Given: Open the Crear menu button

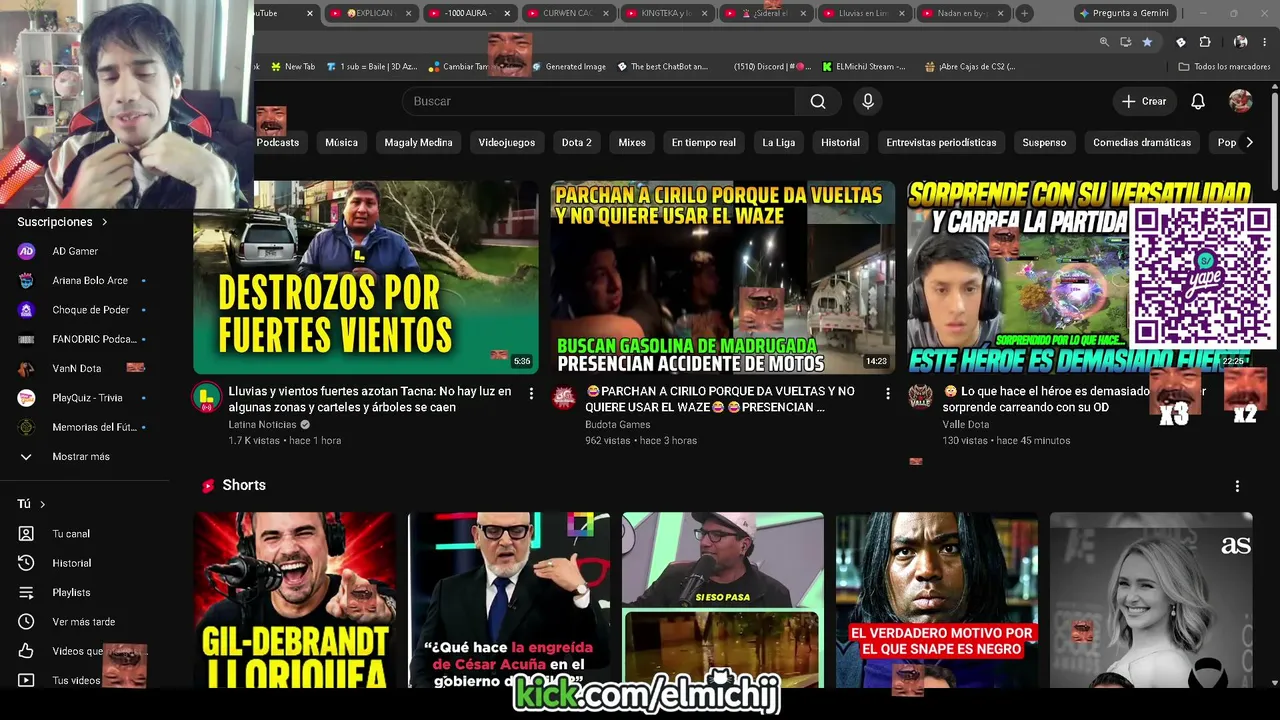Looking at the screenshot, I should [x=1144, y=101].
